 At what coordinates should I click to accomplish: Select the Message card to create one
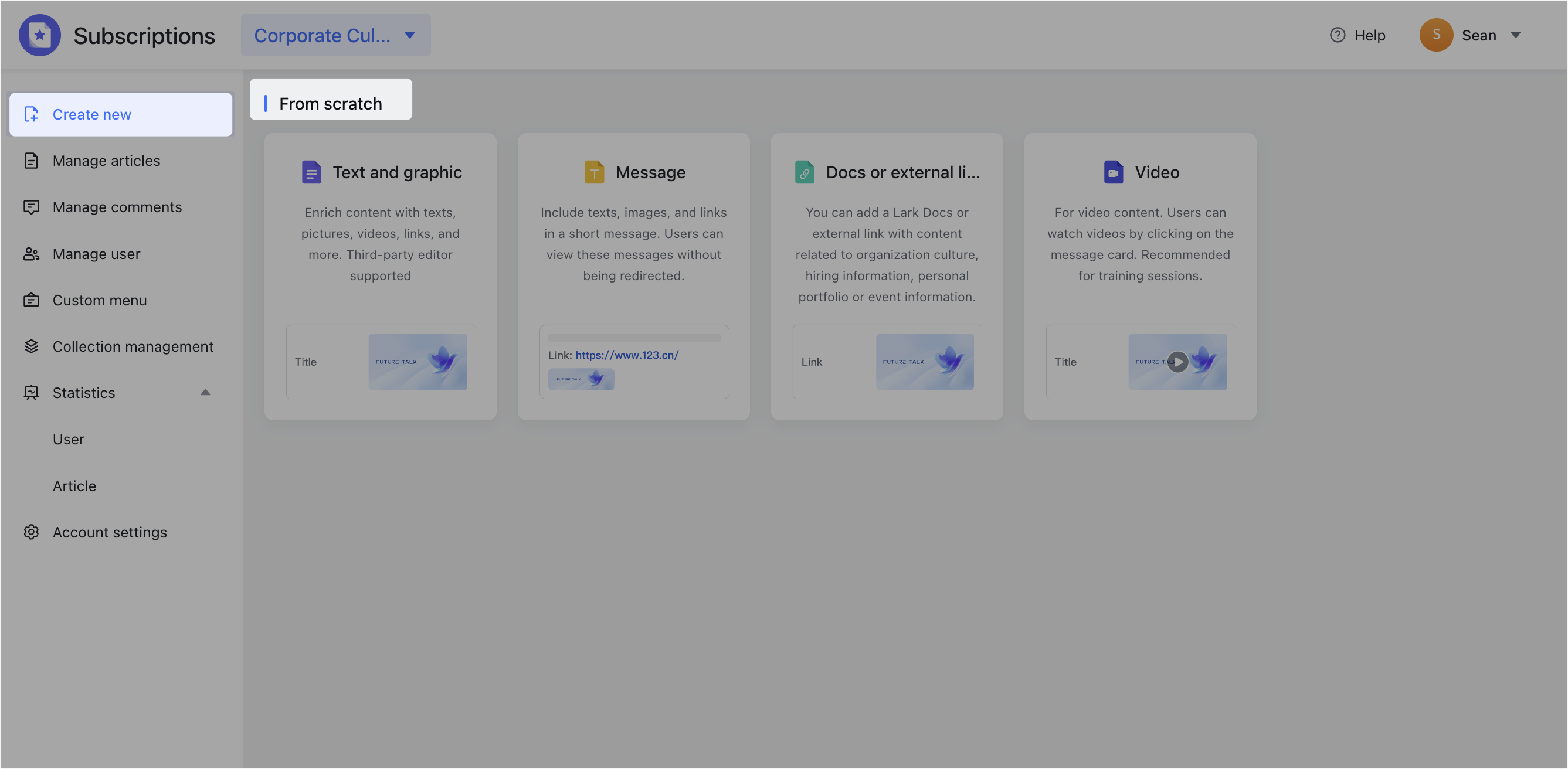click(x=633, y=277)
